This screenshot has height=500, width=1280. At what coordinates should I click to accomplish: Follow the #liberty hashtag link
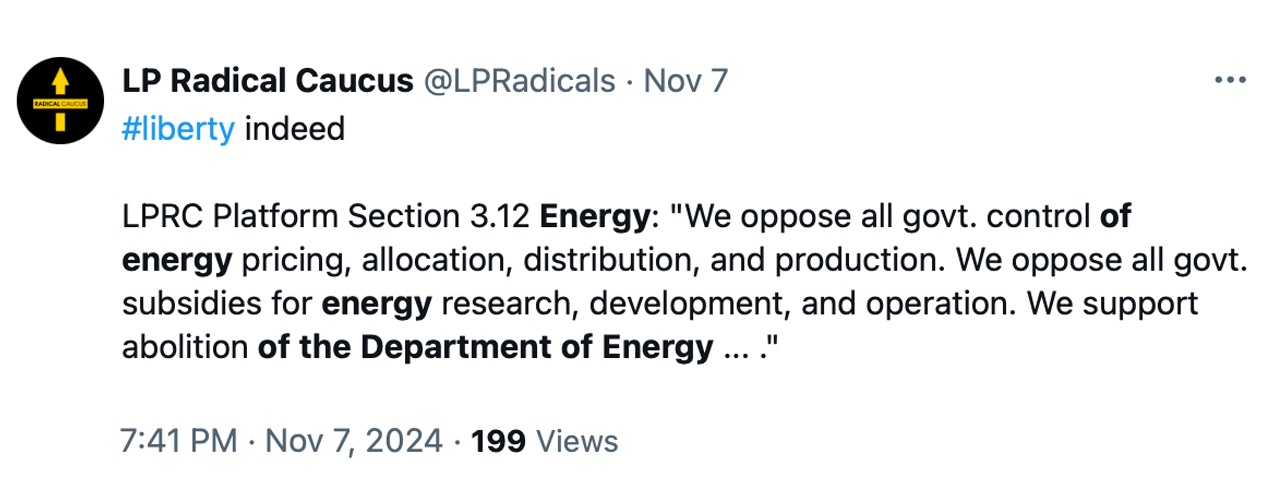[x=178, y=130]
